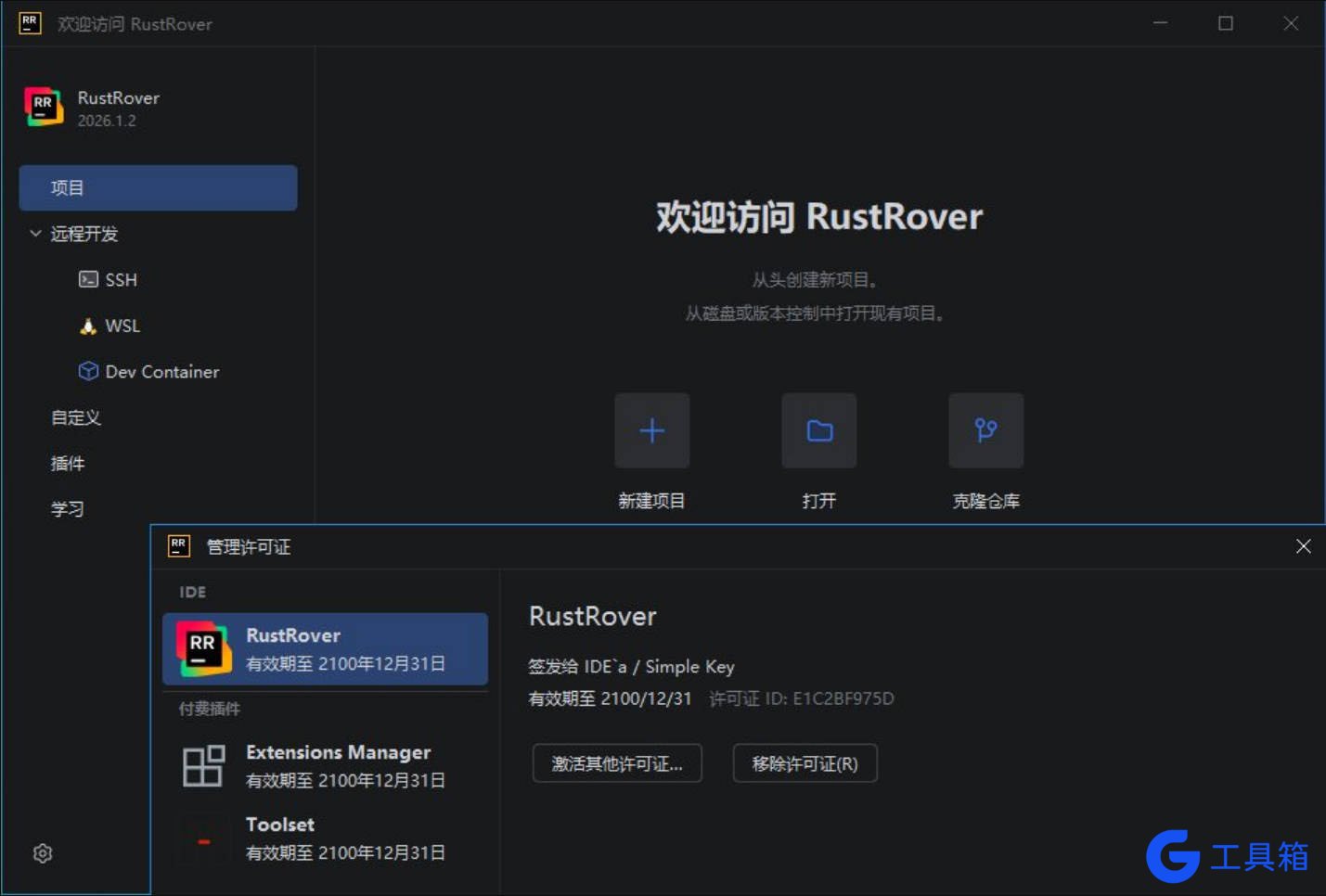Click the 2026.1.2 version text
The height and width of the screenshot is (896, 1326).
[x=107, y=121]
